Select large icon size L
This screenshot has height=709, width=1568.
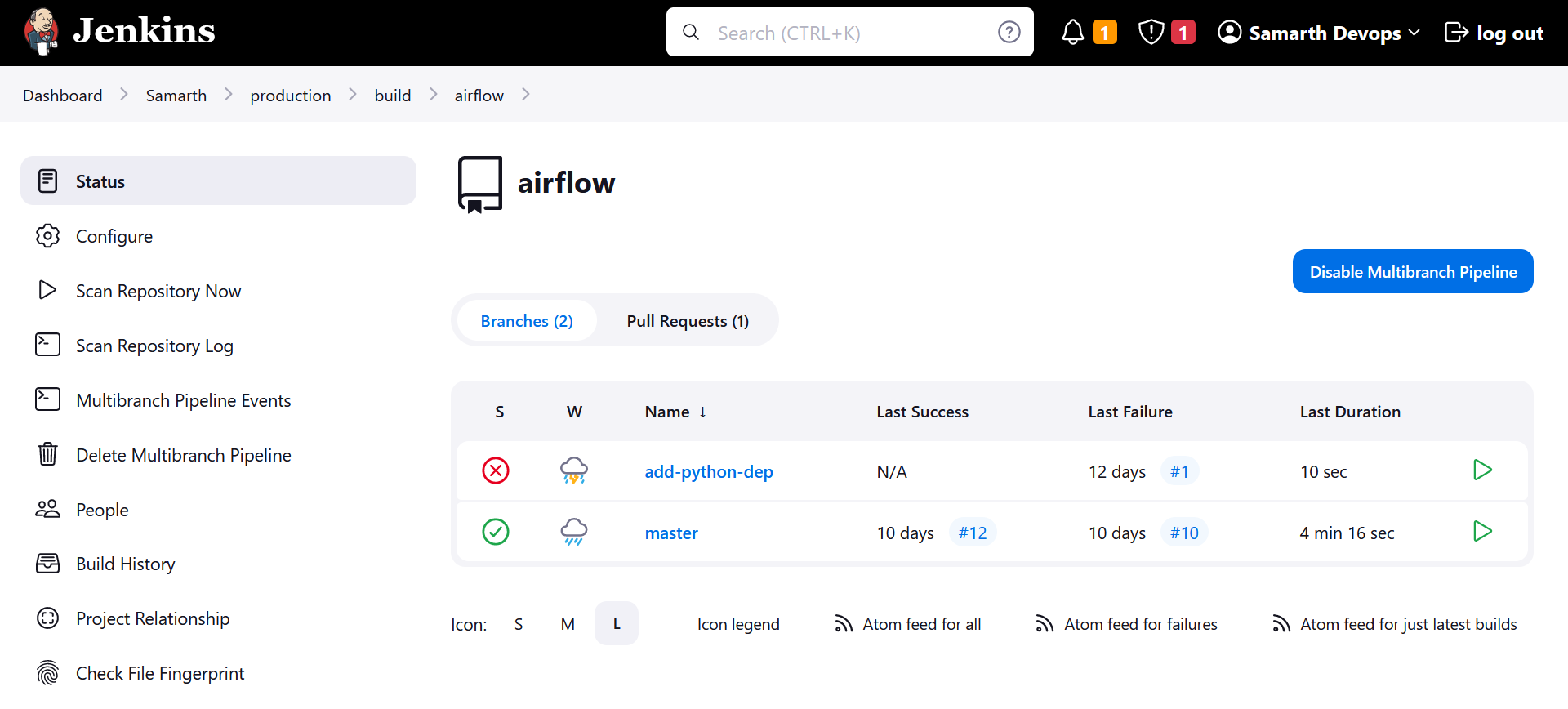click(x=617, y=624)
